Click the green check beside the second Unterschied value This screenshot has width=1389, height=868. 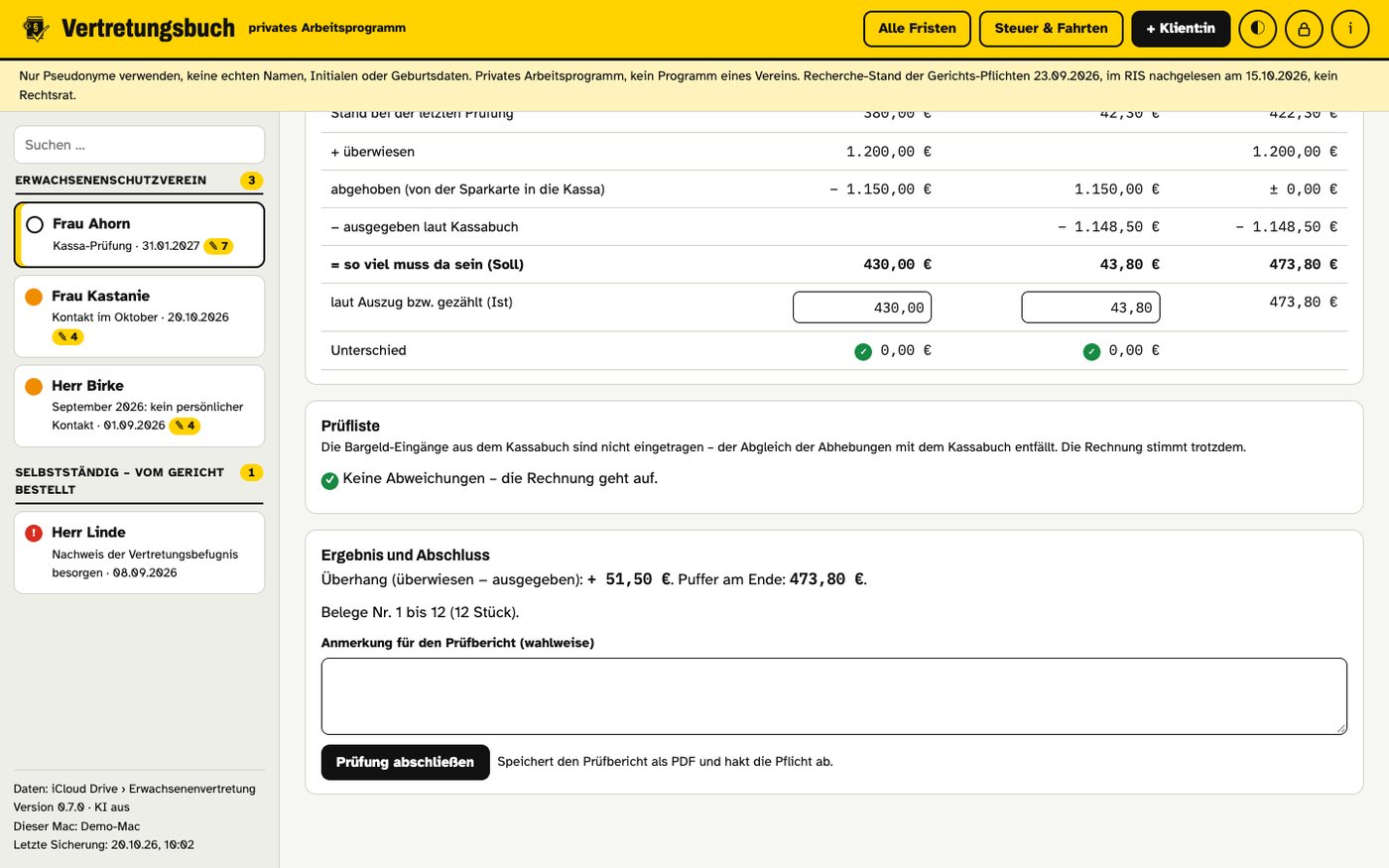click(1091, 351)
